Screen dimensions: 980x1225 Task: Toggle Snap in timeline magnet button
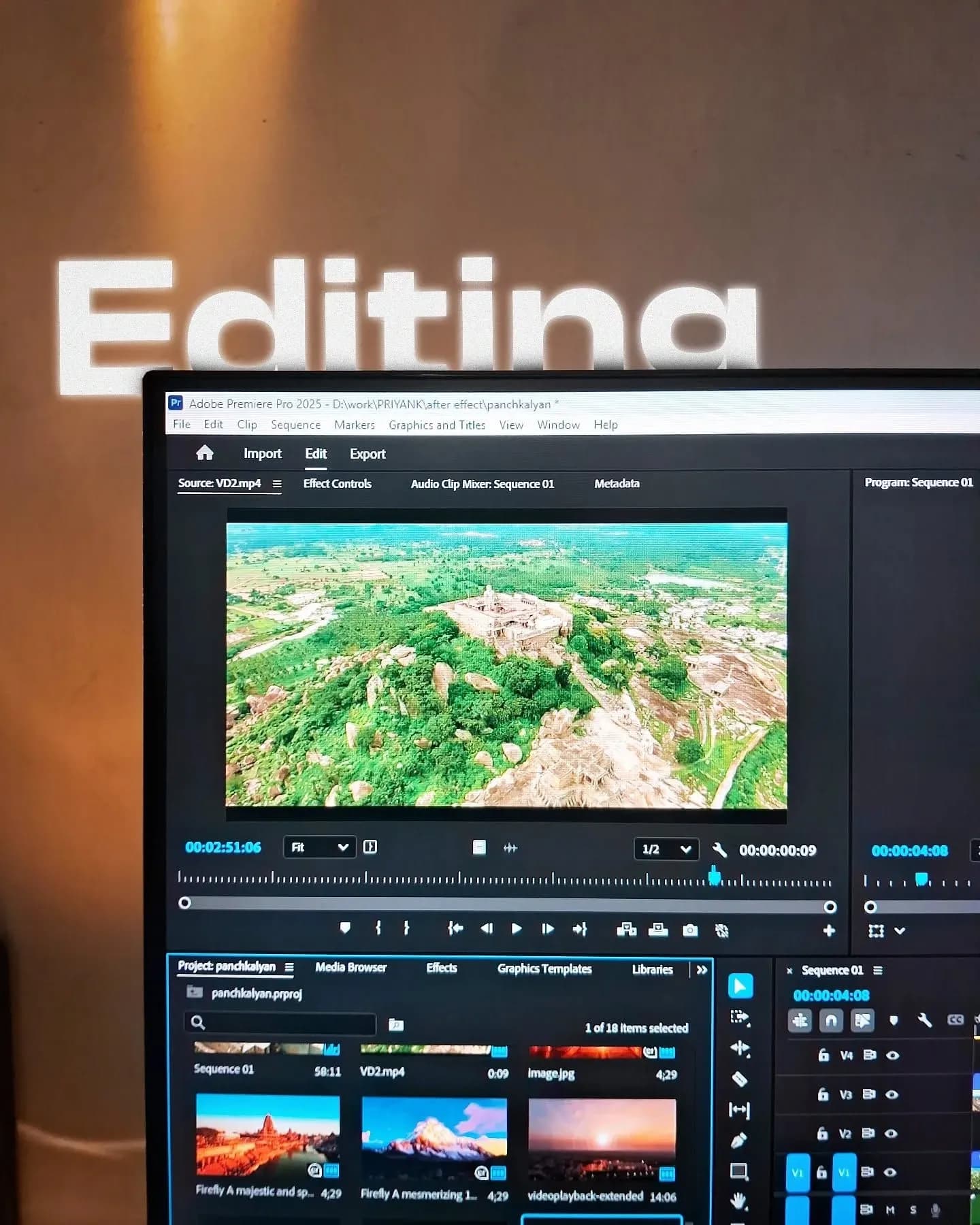[831, 1020]
